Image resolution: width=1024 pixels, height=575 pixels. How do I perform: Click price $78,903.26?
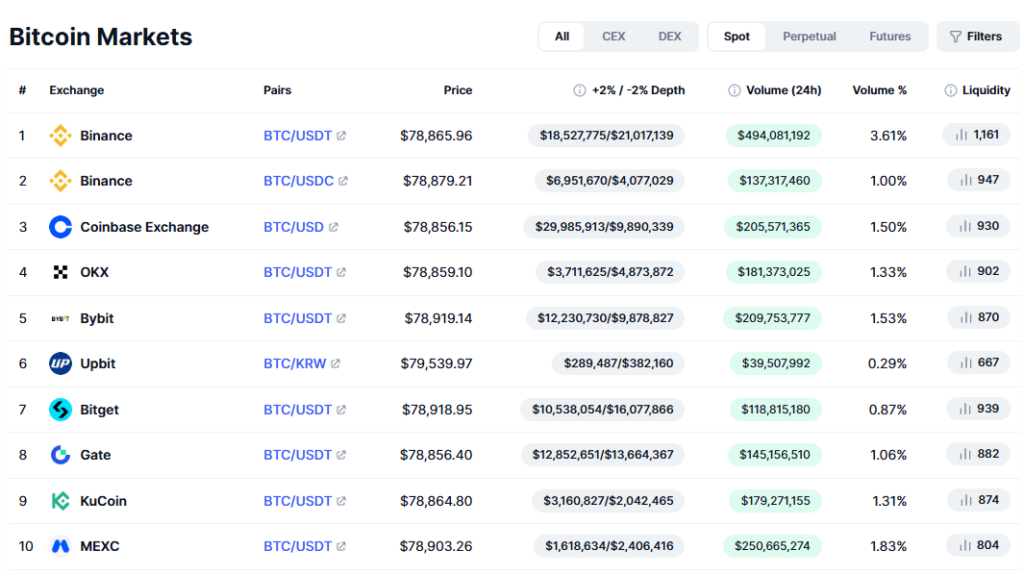436,546
